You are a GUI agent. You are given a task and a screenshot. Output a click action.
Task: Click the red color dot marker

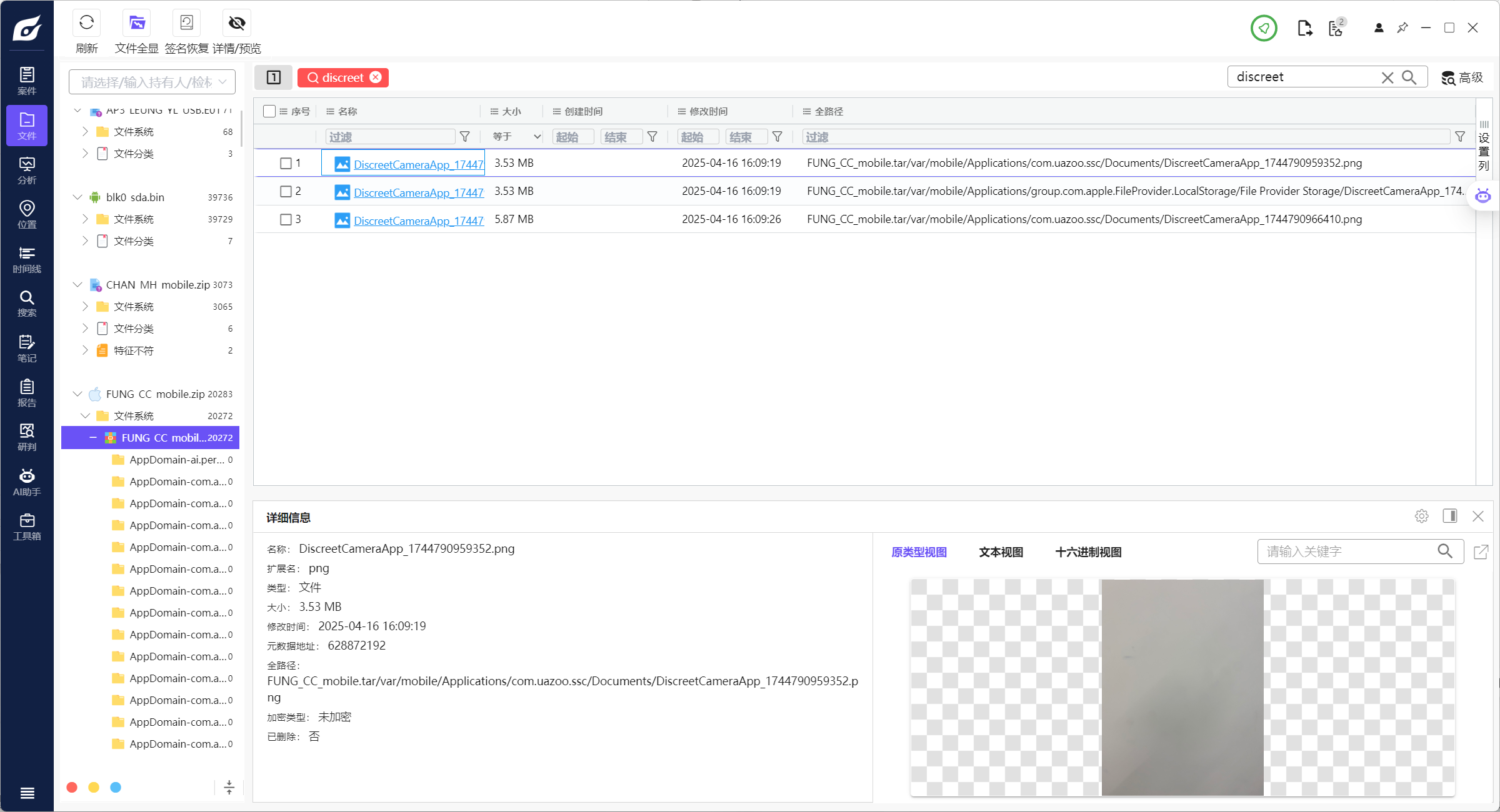click(72, 787)
